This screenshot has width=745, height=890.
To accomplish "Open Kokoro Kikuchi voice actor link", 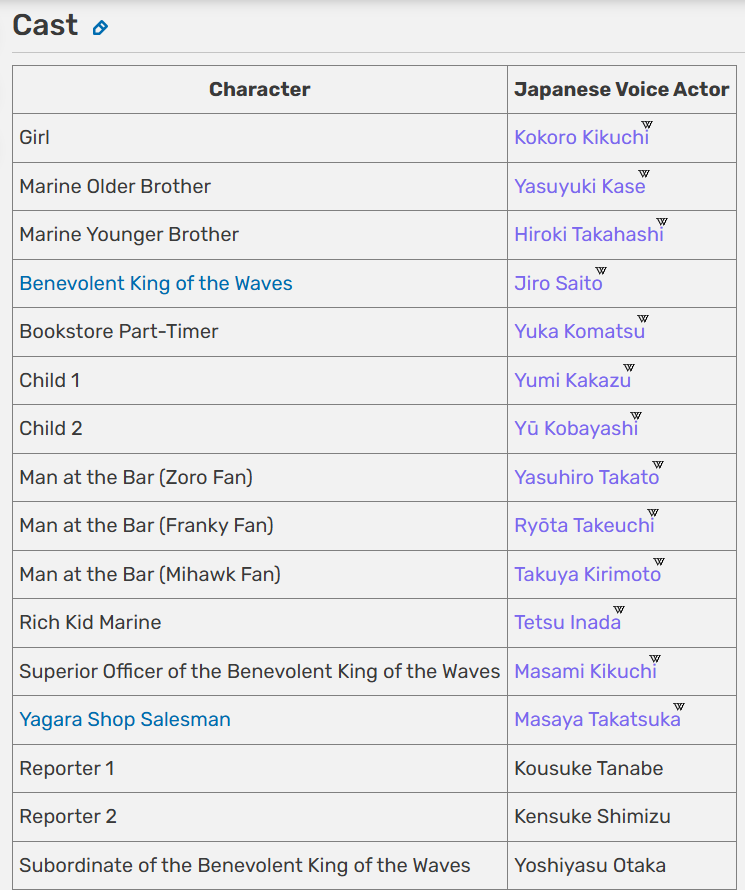I will 581,137.
